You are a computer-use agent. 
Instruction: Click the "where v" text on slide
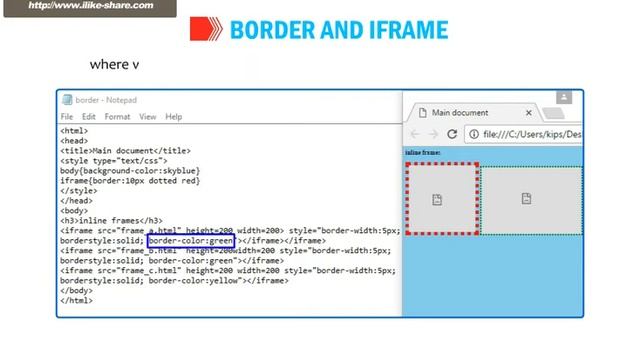coord(114,64)
